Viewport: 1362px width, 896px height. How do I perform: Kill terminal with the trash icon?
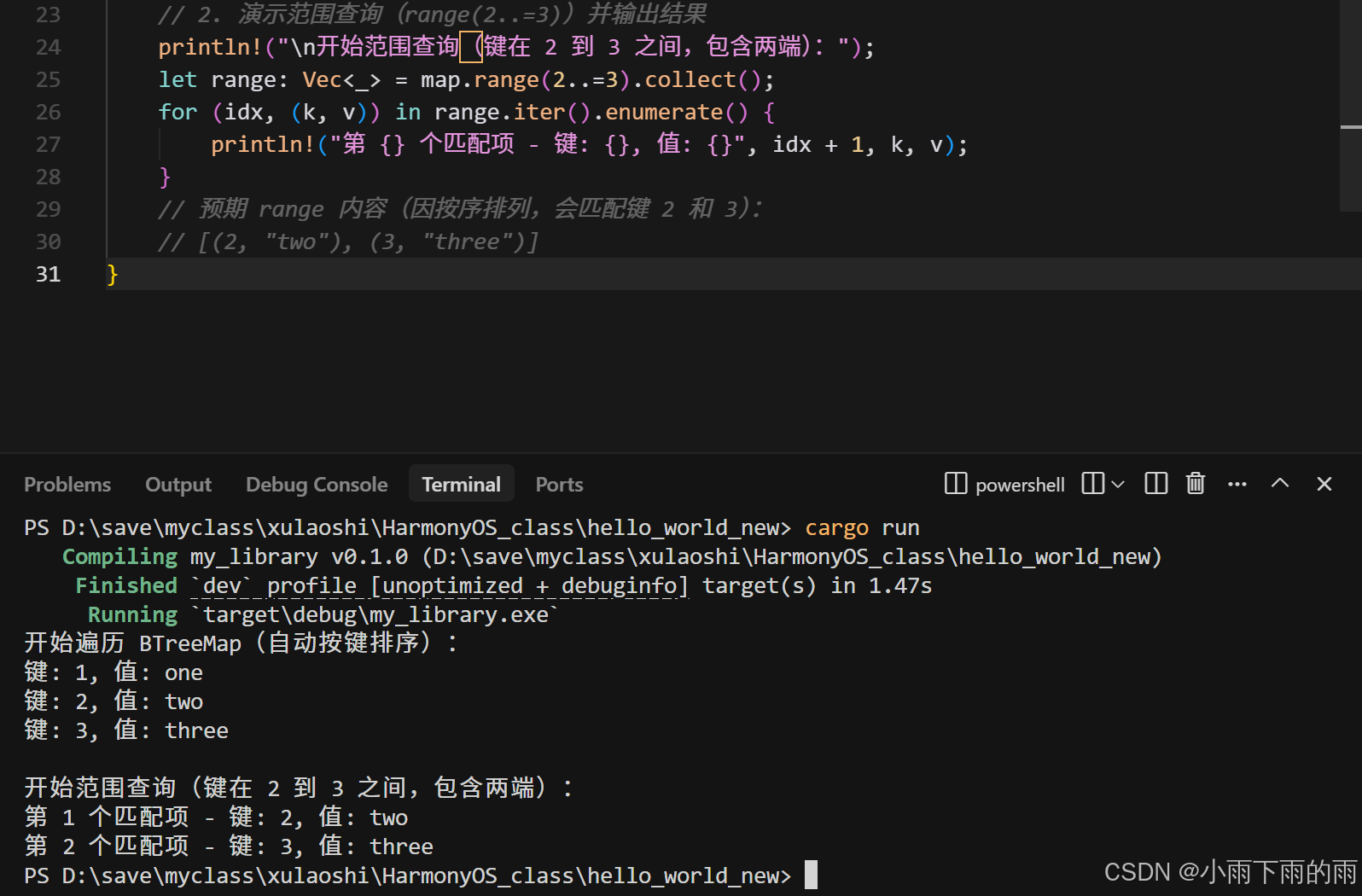tap(1196, 484)
